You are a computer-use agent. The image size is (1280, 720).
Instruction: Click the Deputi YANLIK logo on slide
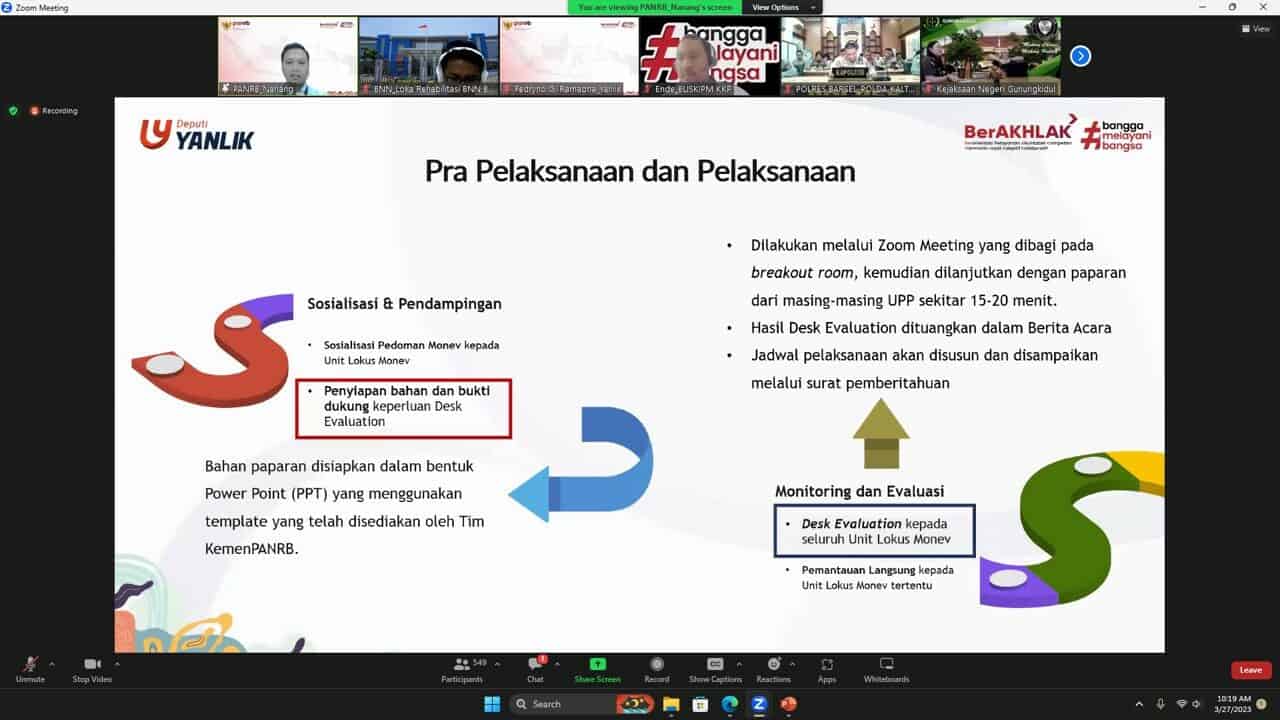pos(196,134)
